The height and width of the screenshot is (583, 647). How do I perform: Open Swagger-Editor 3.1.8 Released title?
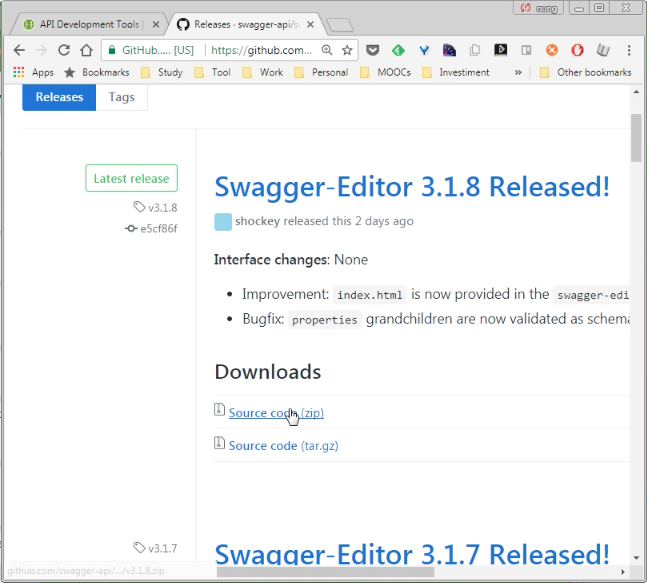pos(412,187)
